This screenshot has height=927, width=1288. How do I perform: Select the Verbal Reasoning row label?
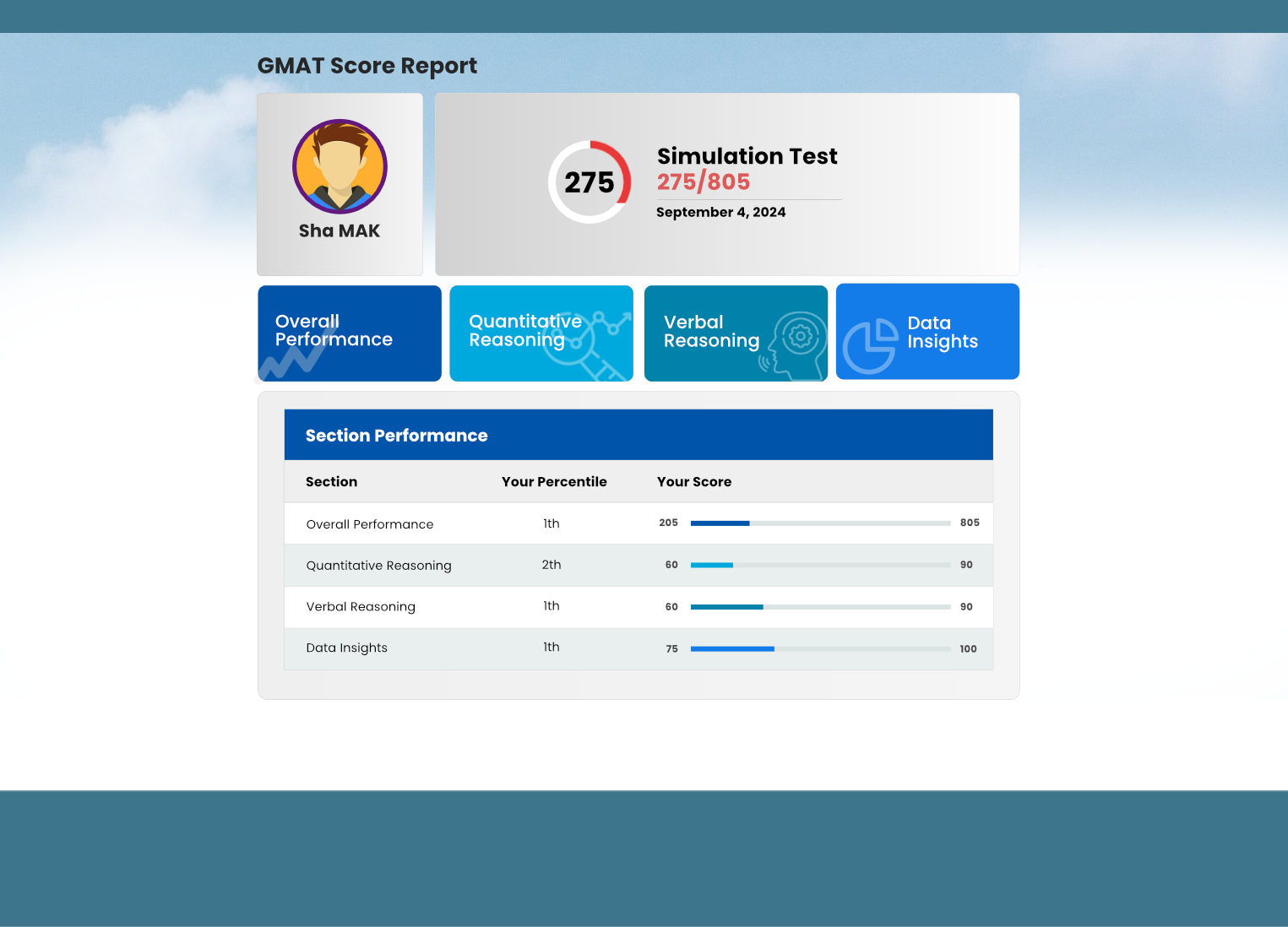coord(361,607)
